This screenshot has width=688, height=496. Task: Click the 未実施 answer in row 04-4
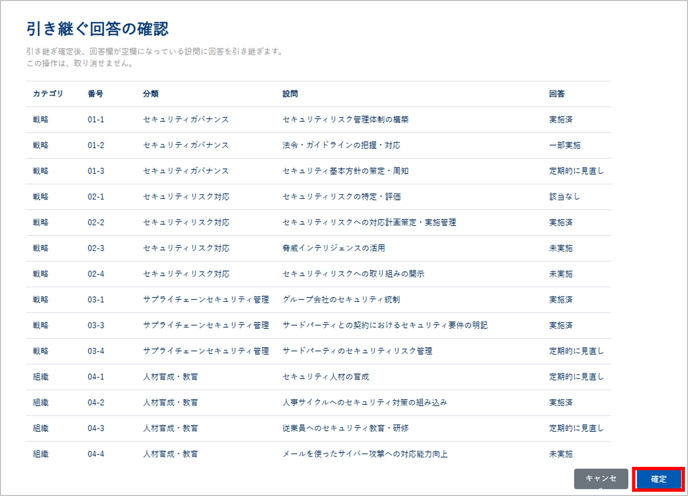(x=564, y=453)
